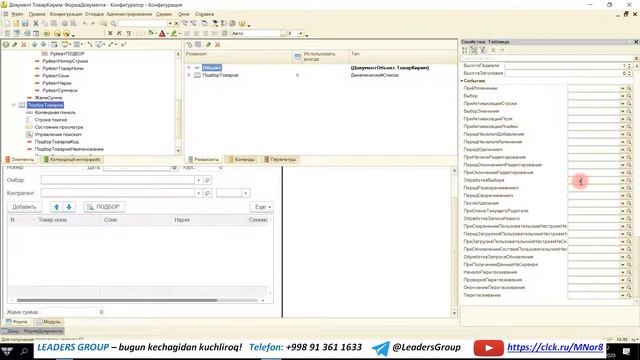Click magnifier icon next to Перетаскивание event

[629, 295]
